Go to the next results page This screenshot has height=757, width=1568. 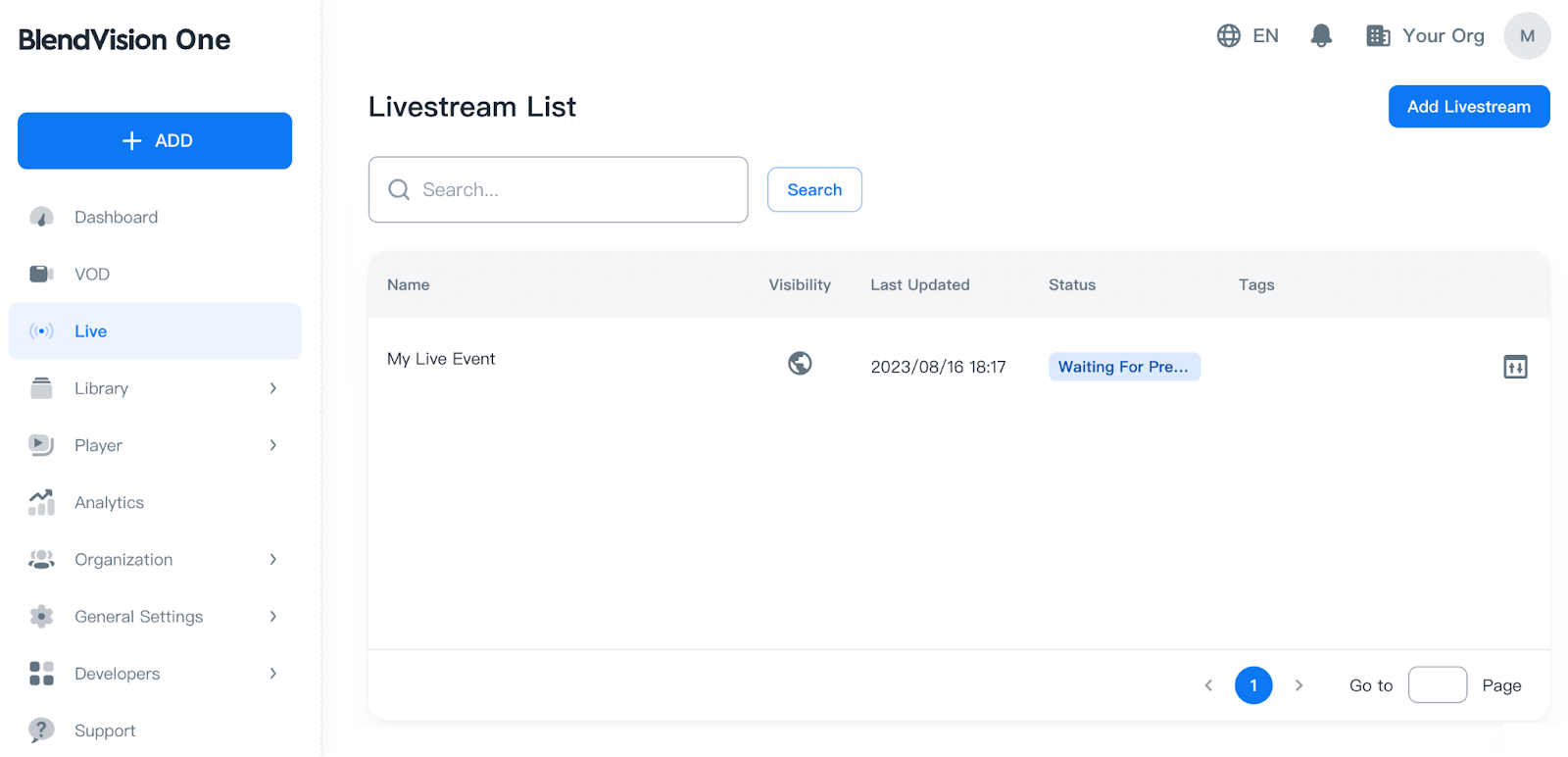pos(1298,685)
